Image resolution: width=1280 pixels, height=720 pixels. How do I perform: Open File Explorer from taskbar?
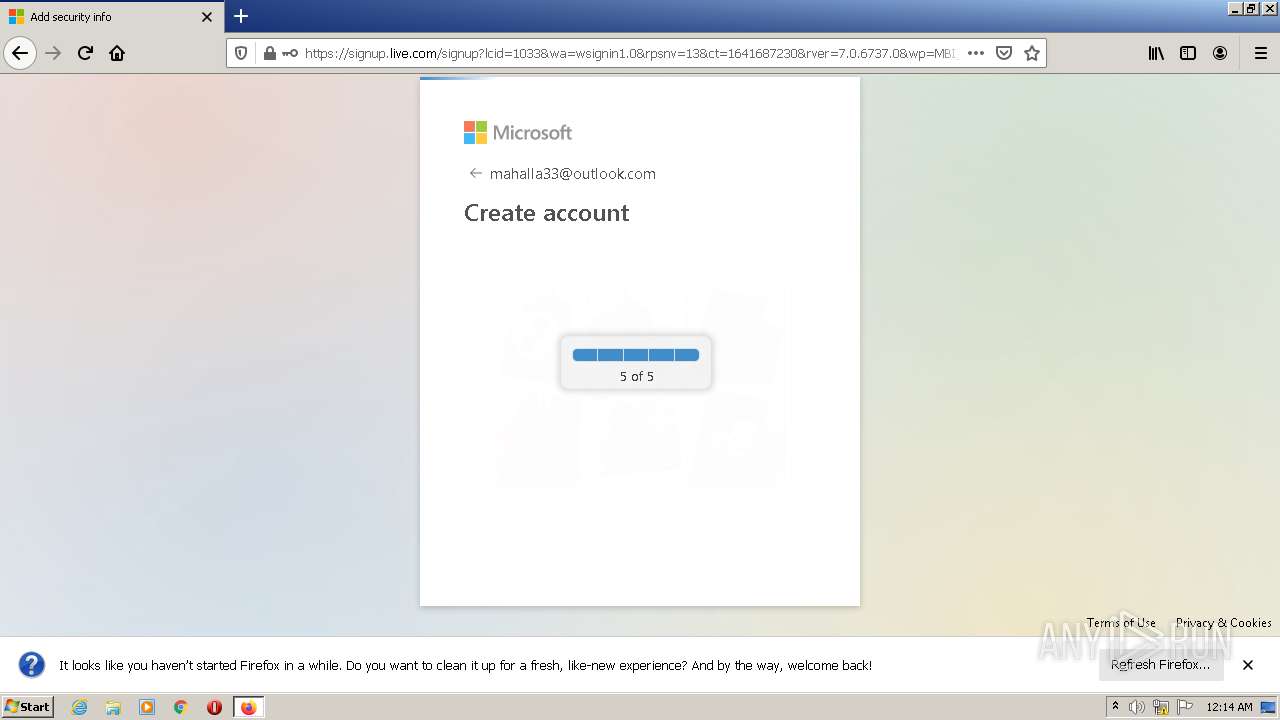tap(113, 706)
